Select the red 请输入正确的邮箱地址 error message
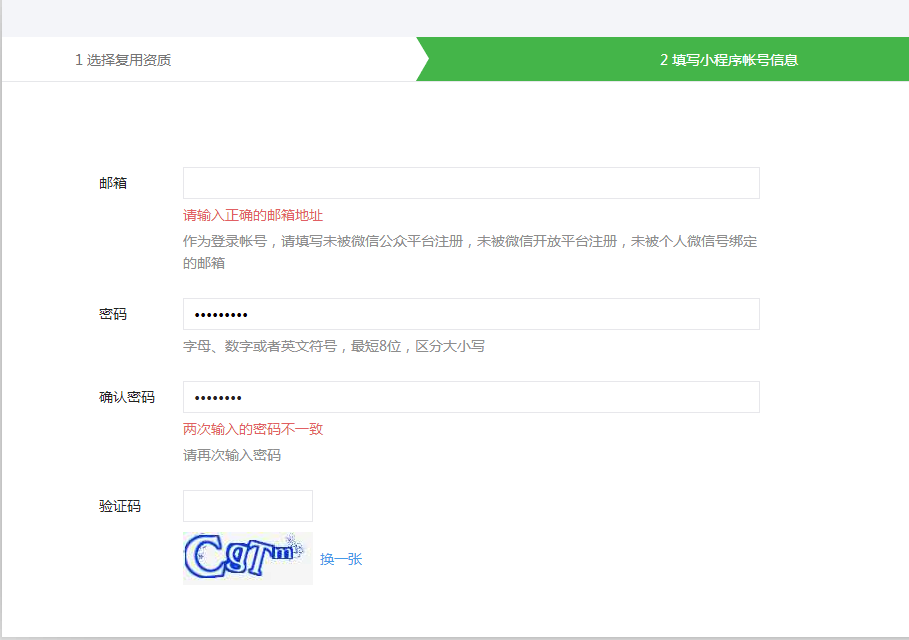The width and height of the screenshot is (909, 640). click(x=253, y=215)
